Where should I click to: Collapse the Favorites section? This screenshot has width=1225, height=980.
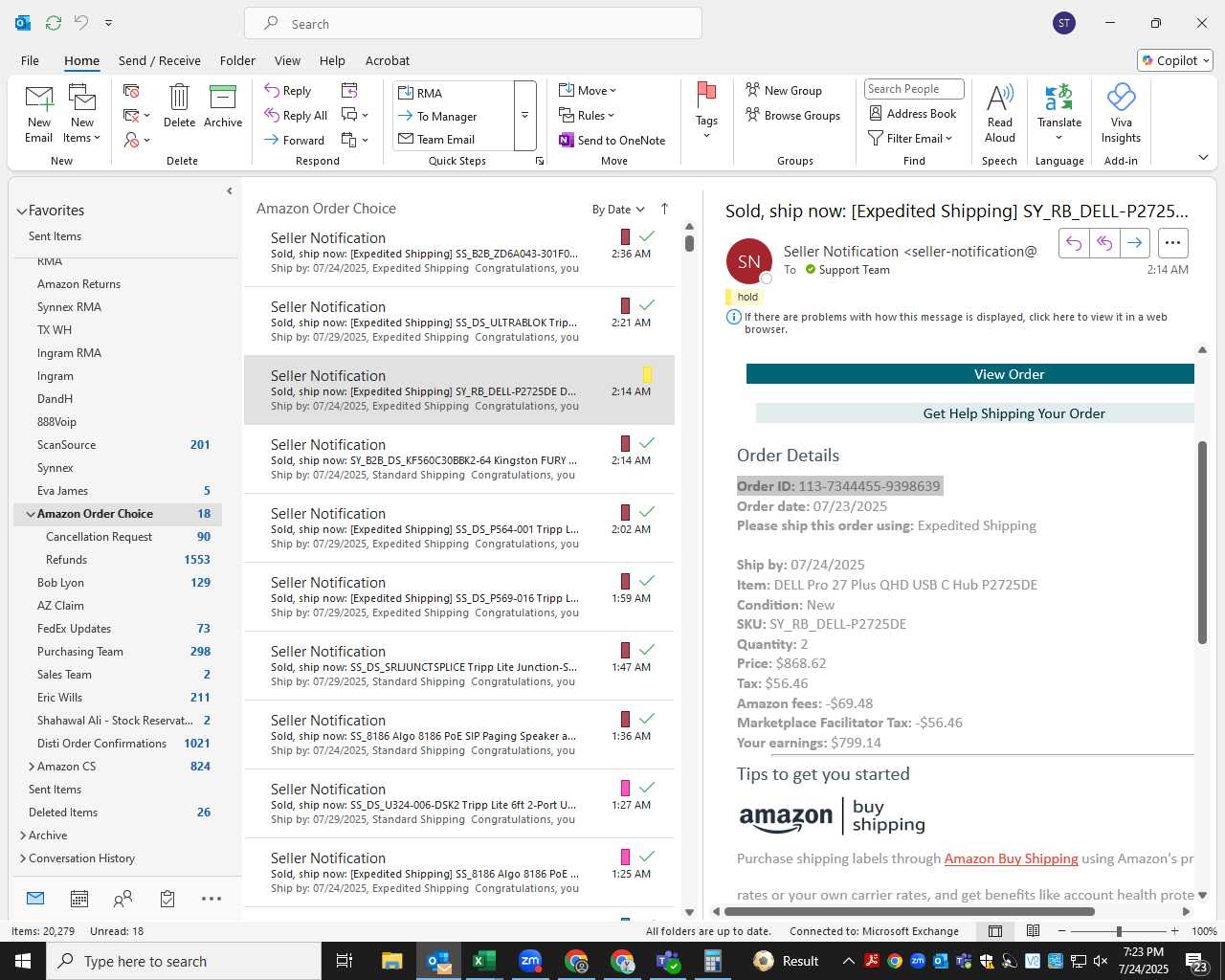pos(21,211)
